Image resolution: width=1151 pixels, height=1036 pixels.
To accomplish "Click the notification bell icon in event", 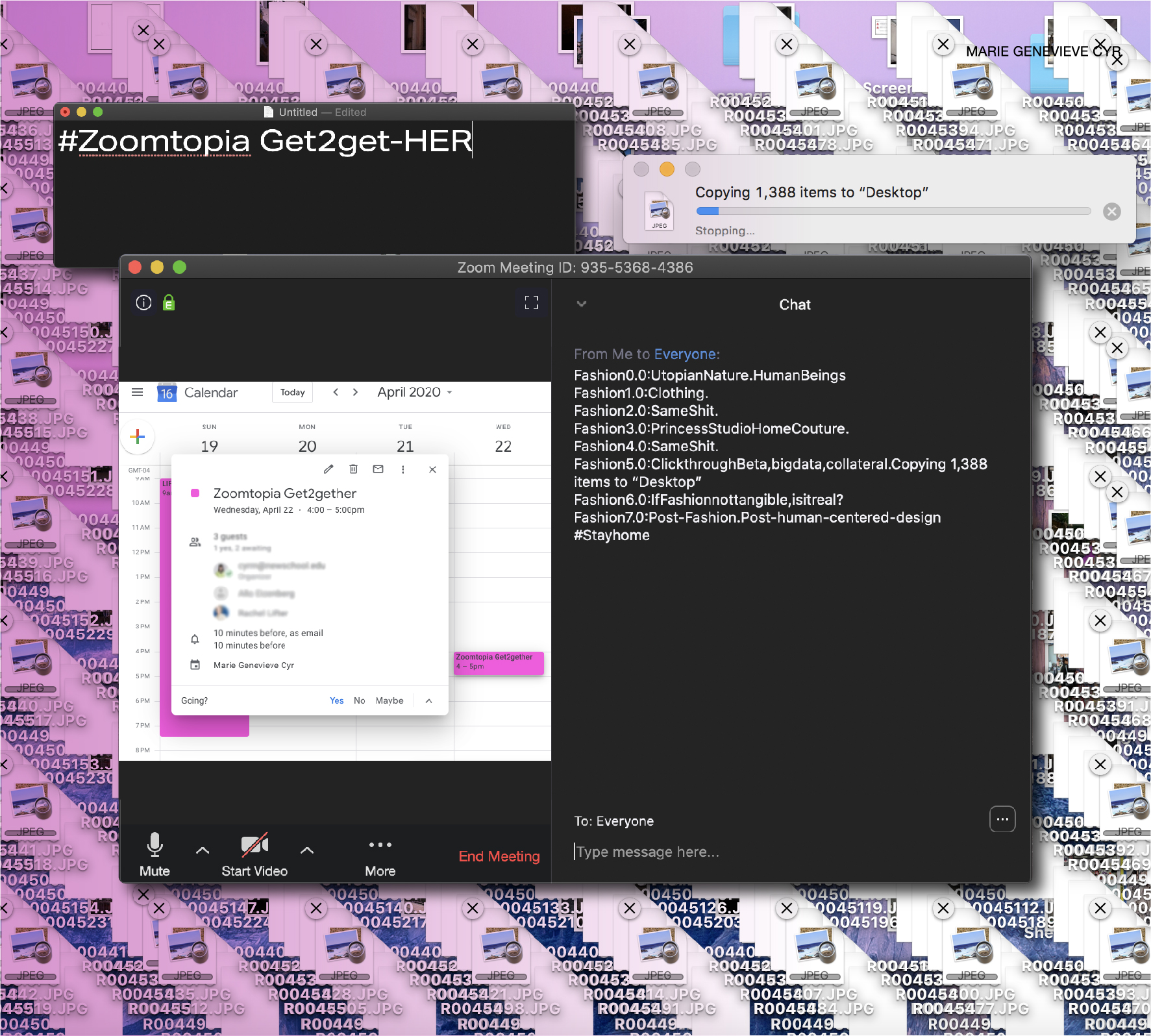I will (x=195, y=639).
